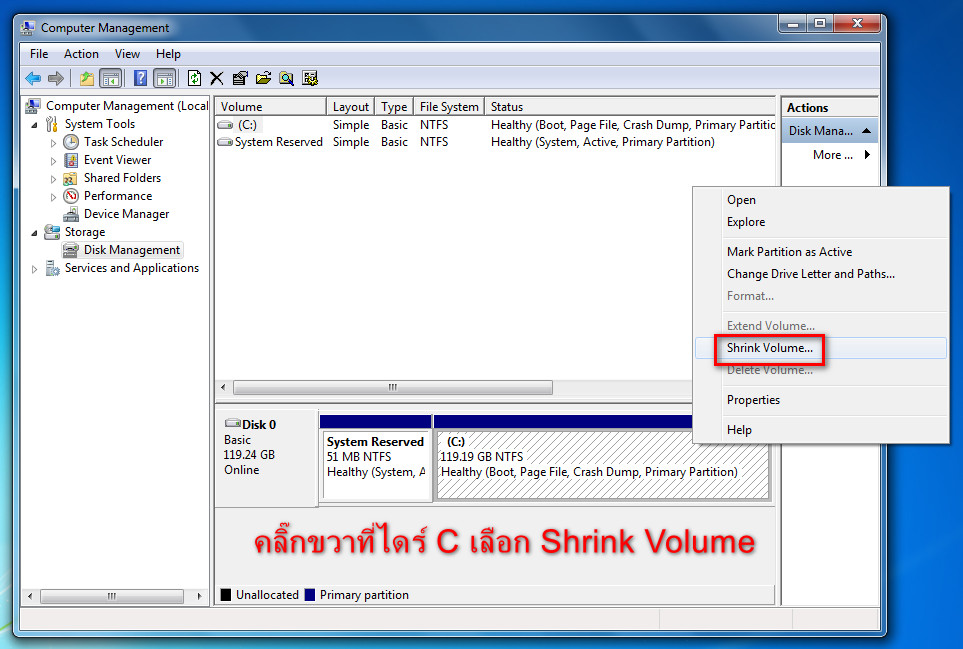The image size is (963, 649).
Task: Click the console tree scrollbar left arrow
Action: coord(30,596)
